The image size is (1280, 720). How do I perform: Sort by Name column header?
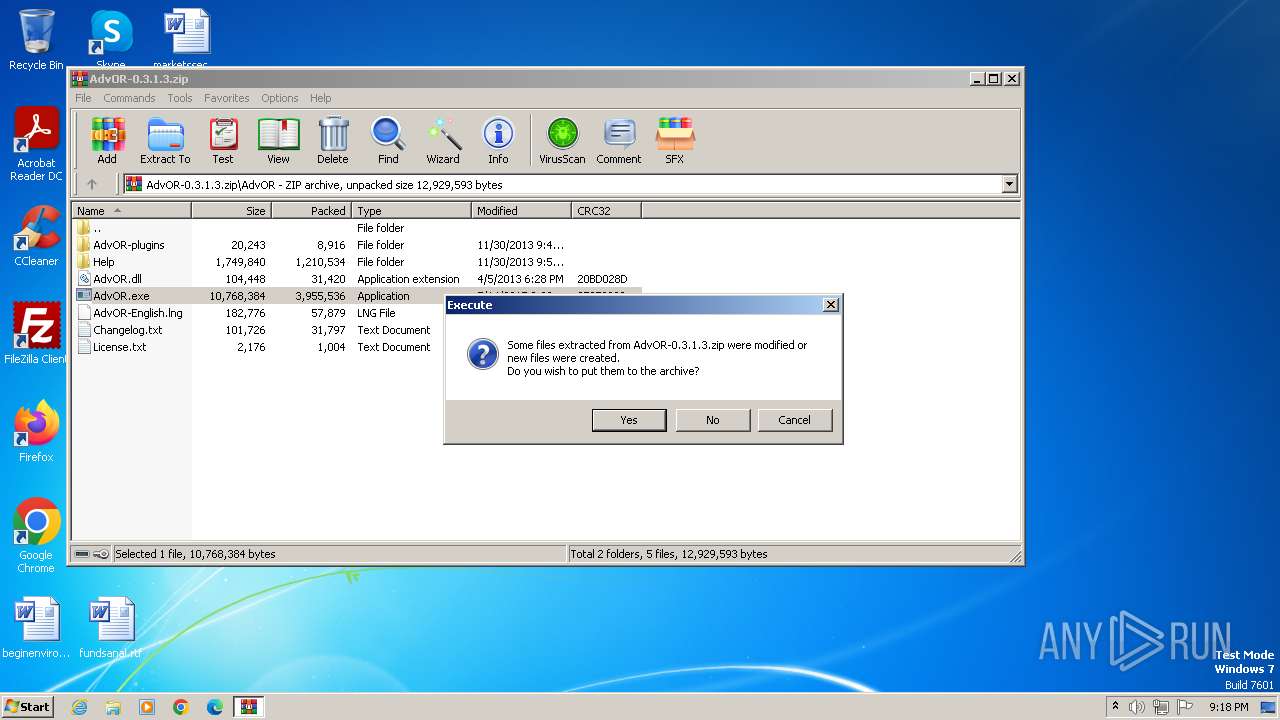[131, 210]
